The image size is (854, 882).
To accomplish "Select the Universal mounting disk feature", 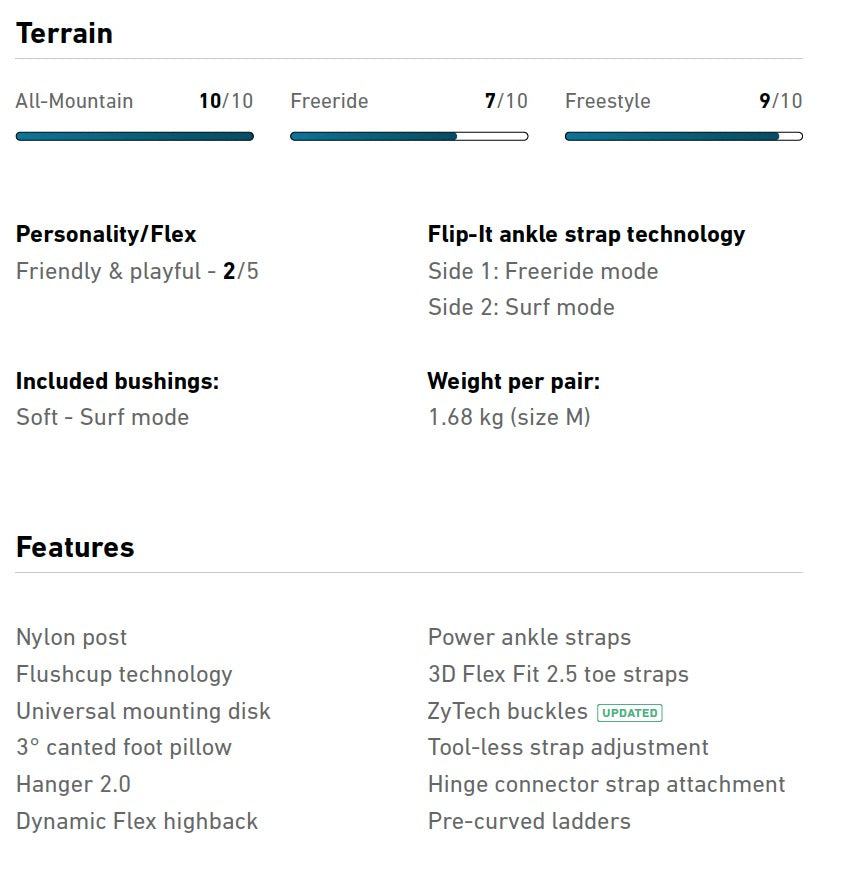I will point(143,711).
